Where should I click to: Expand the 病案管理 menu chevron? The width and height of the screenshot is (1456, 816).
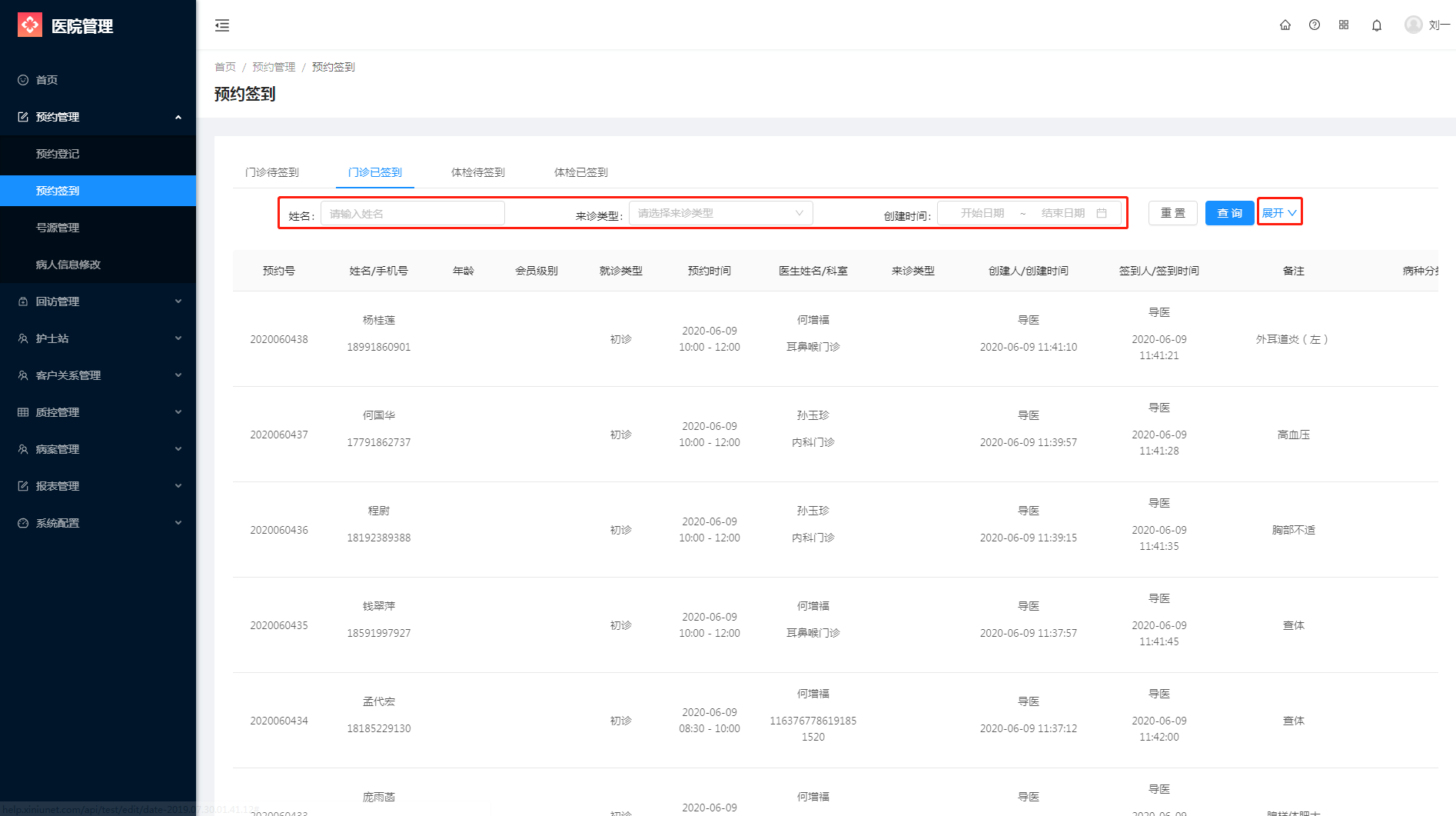pyautogui.click(x=178, y=449)
